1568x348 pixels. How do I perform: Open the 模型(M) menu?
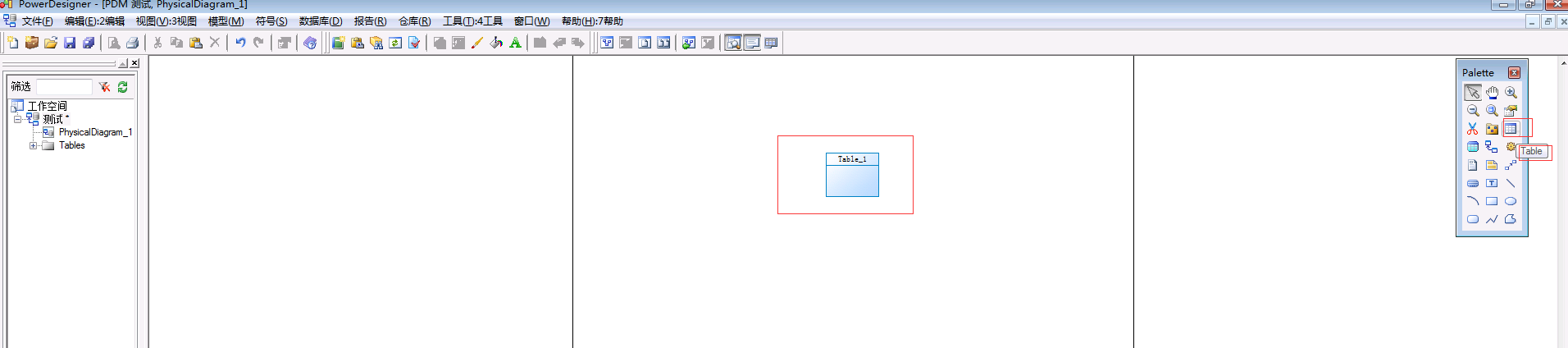[x=226, y=21]
